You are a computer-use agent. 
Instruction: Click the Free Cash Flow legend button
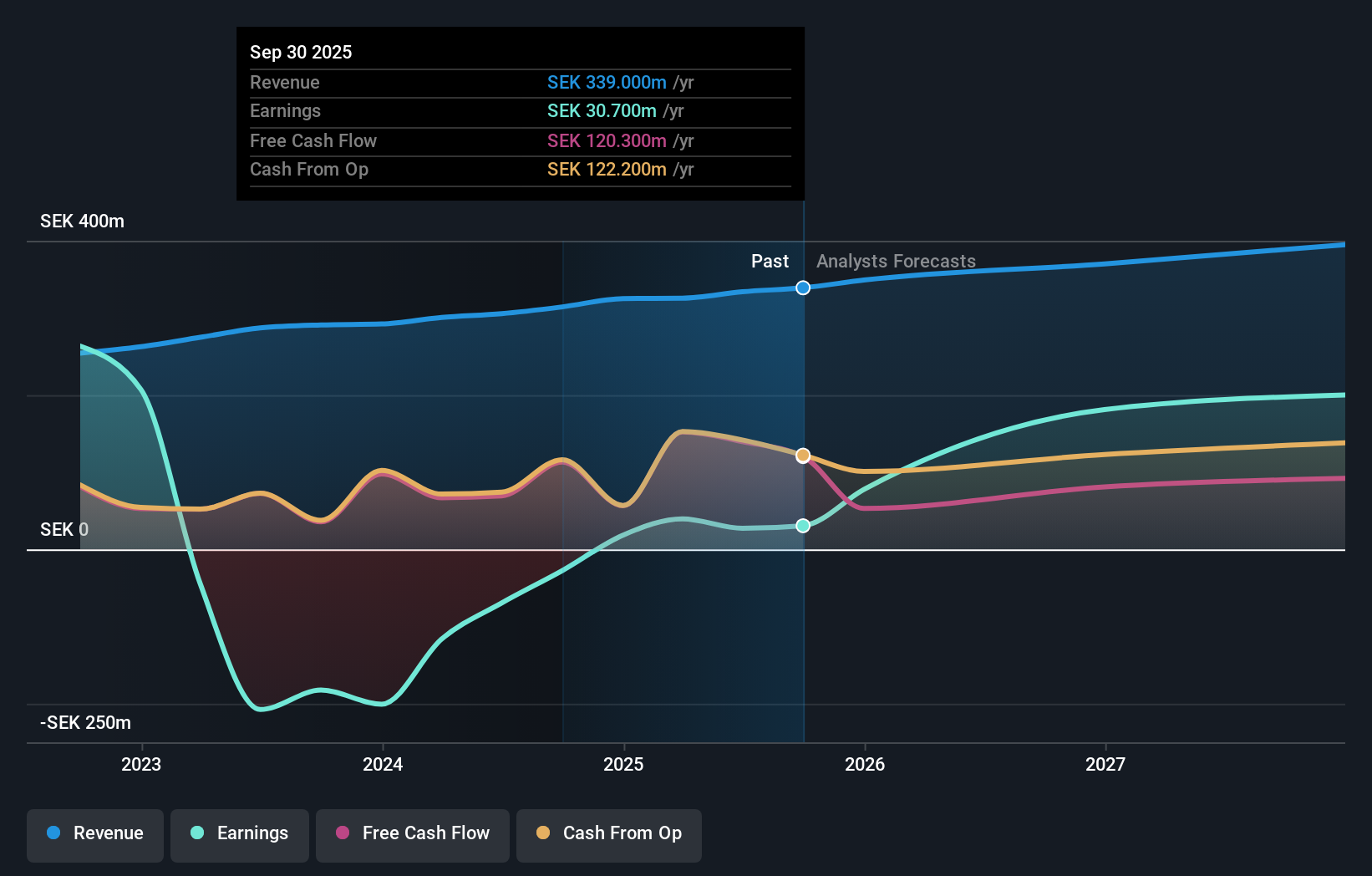click(x=412, y=835)
